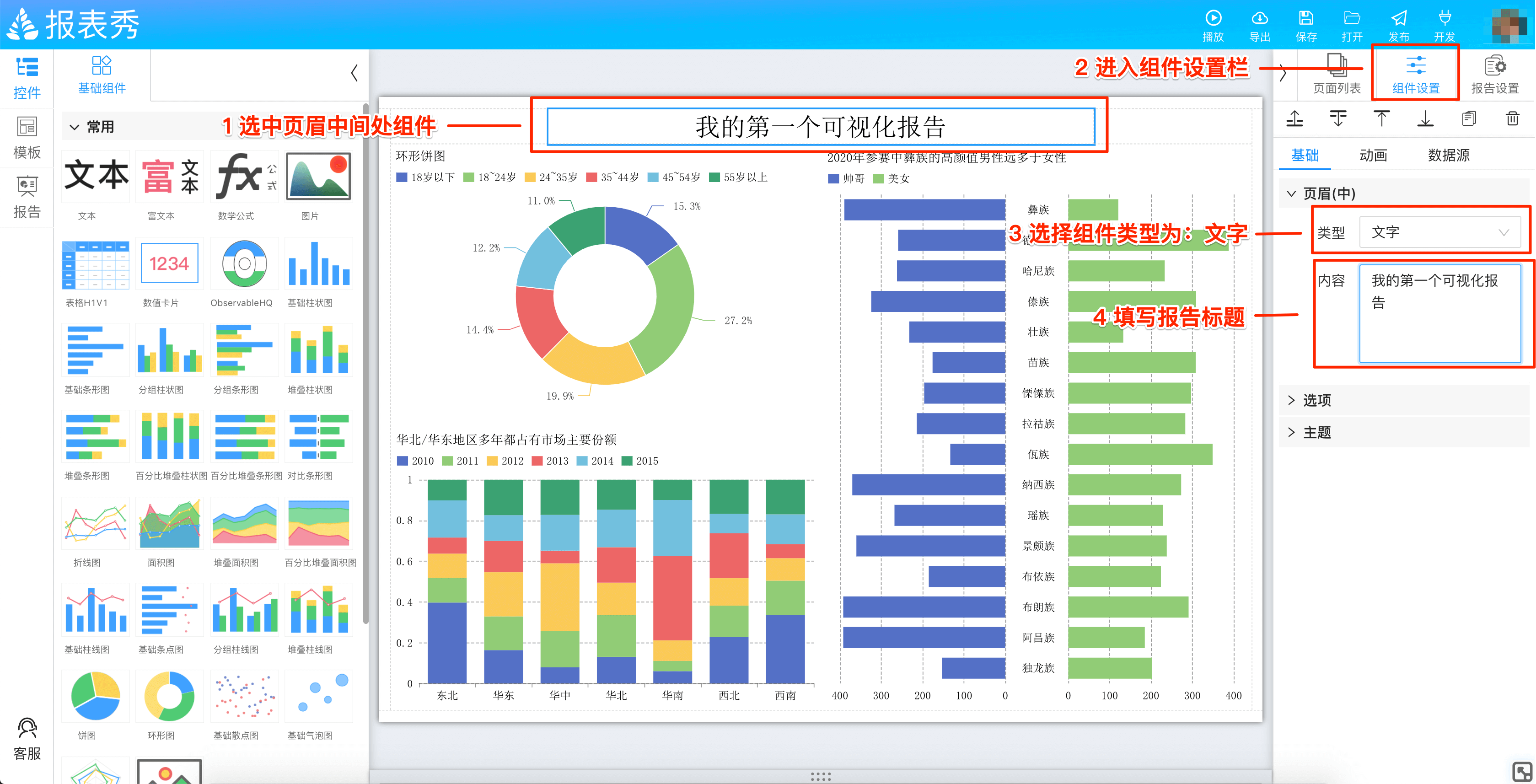Click the move up one layer icon

pos(1294,118)
